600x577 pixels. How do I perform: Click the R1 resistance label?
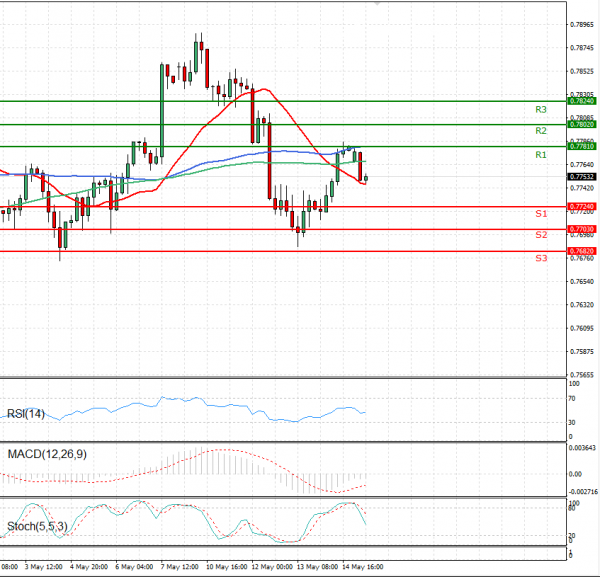pyautogui.click(x=541, y=155)
